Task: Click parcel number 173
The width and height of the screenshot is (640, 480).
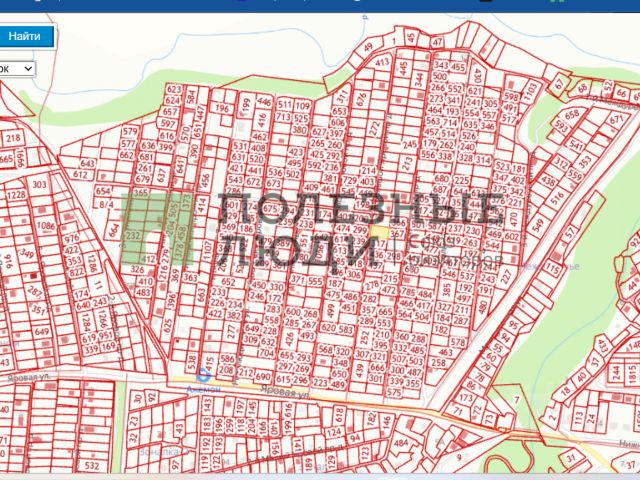Action: click(466, 397)
